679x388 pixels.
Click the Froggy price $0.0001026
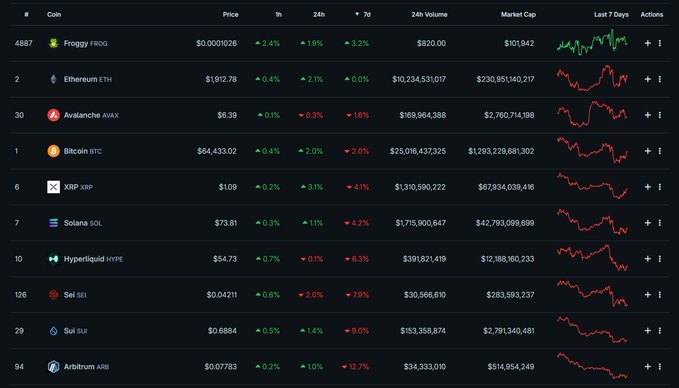[x=217, y=43]
